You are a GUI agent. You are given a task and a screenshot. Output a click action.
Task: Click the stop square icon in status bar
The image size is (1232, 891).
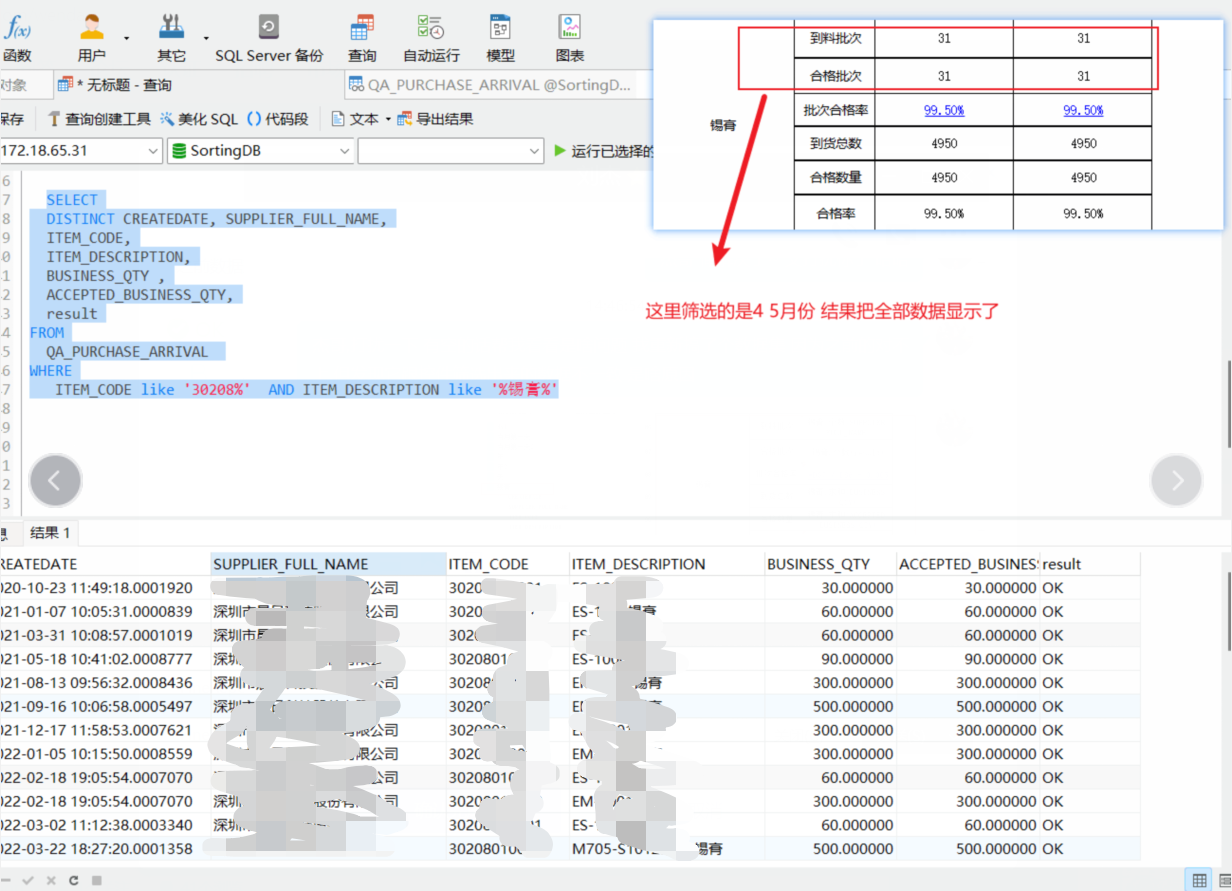point(96,880)
